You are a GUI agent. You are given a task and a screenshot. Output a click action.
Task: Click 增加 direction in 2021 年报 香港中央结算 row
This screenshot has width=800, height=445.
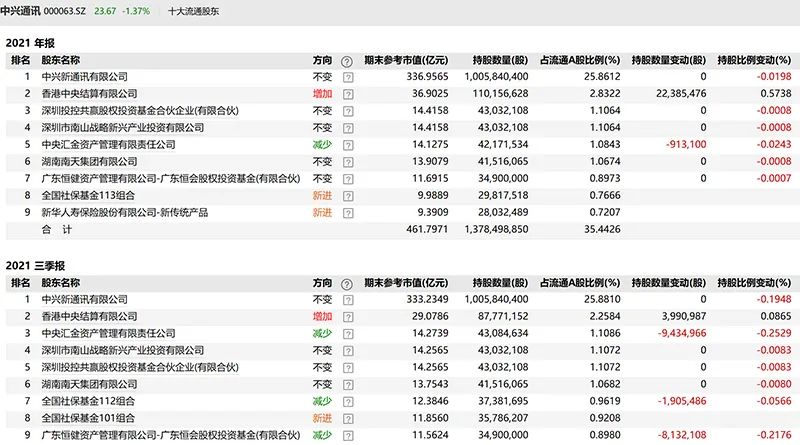(x=322, y=93)
